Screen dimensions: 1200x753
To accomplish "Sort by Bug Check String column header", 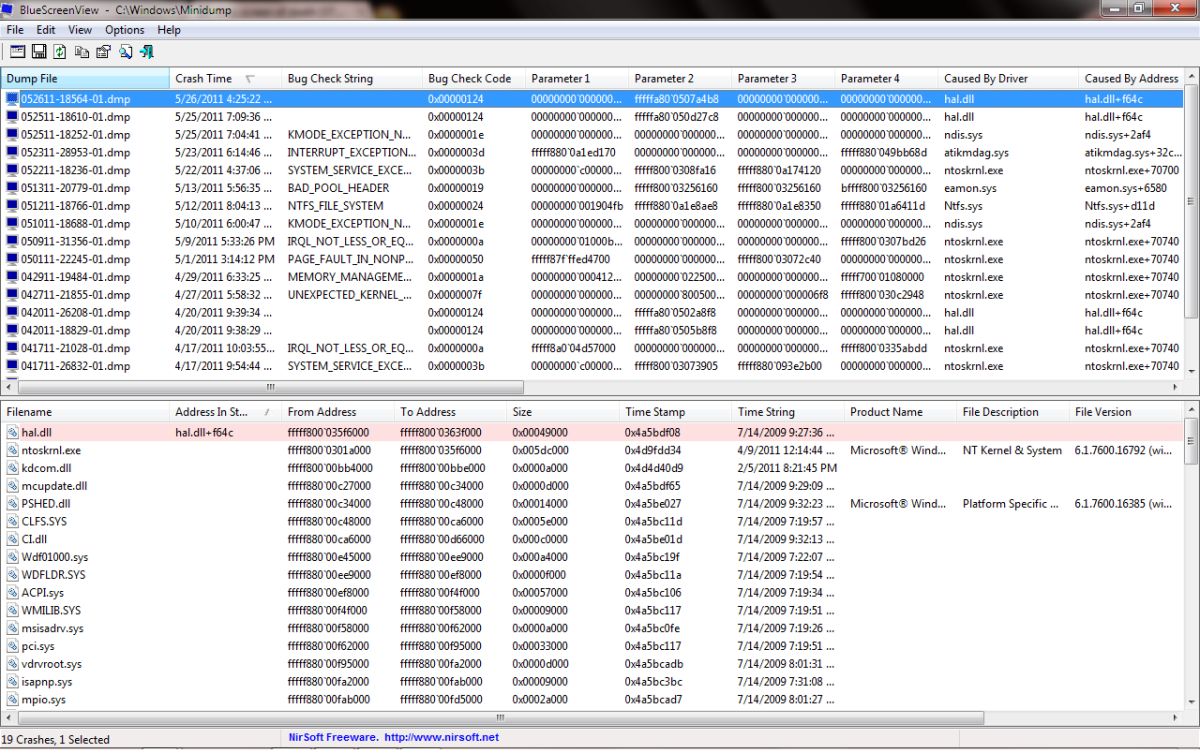I will tap(353, 78).
